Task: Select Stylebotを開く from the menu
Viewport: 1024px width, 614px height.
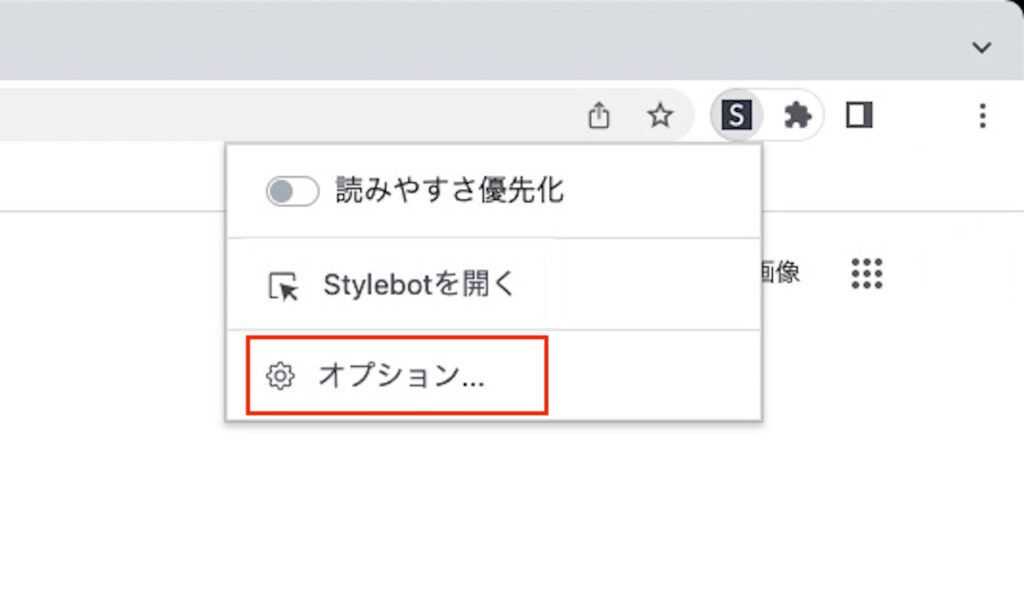Action: (x=417, y=283)
